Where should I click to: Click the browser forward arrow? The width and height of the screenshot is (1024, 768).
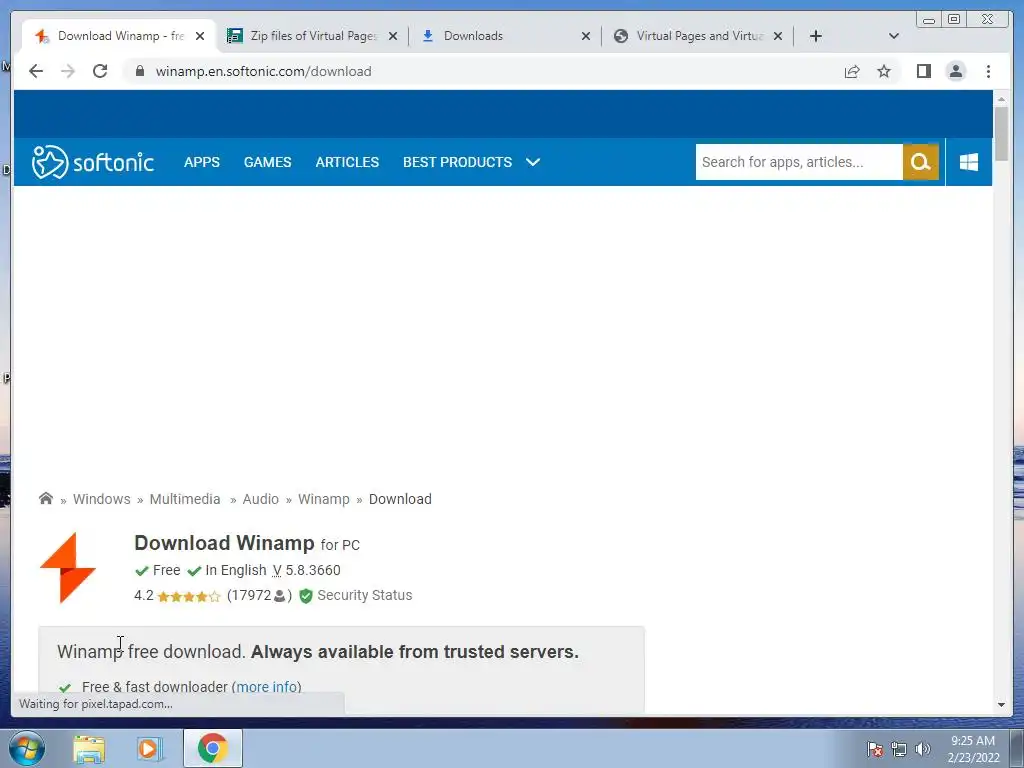68,71
